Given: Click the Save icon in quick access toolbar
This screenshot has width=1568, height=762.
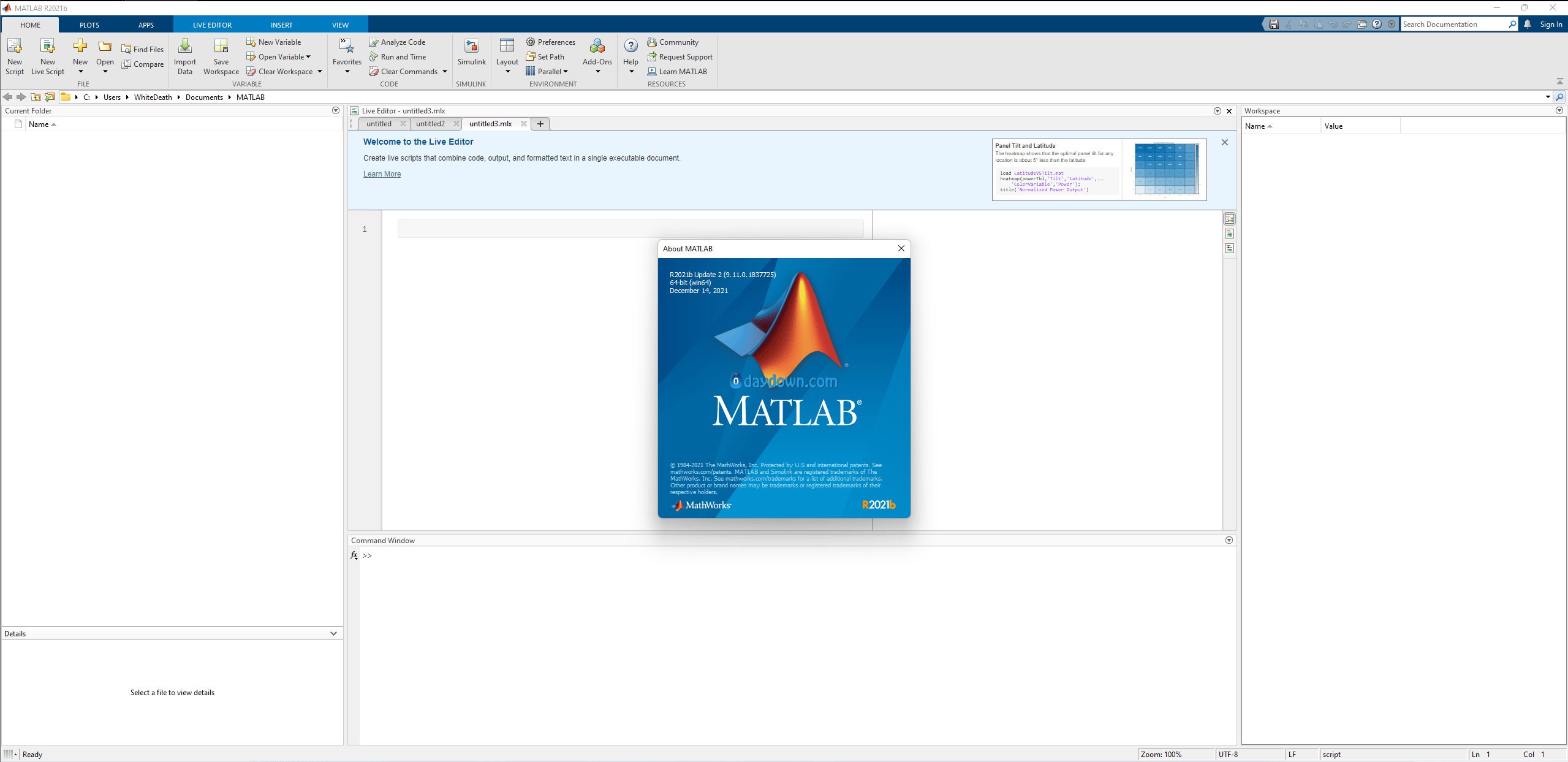Looking at the screenshot, I should tap(1274, 24).
